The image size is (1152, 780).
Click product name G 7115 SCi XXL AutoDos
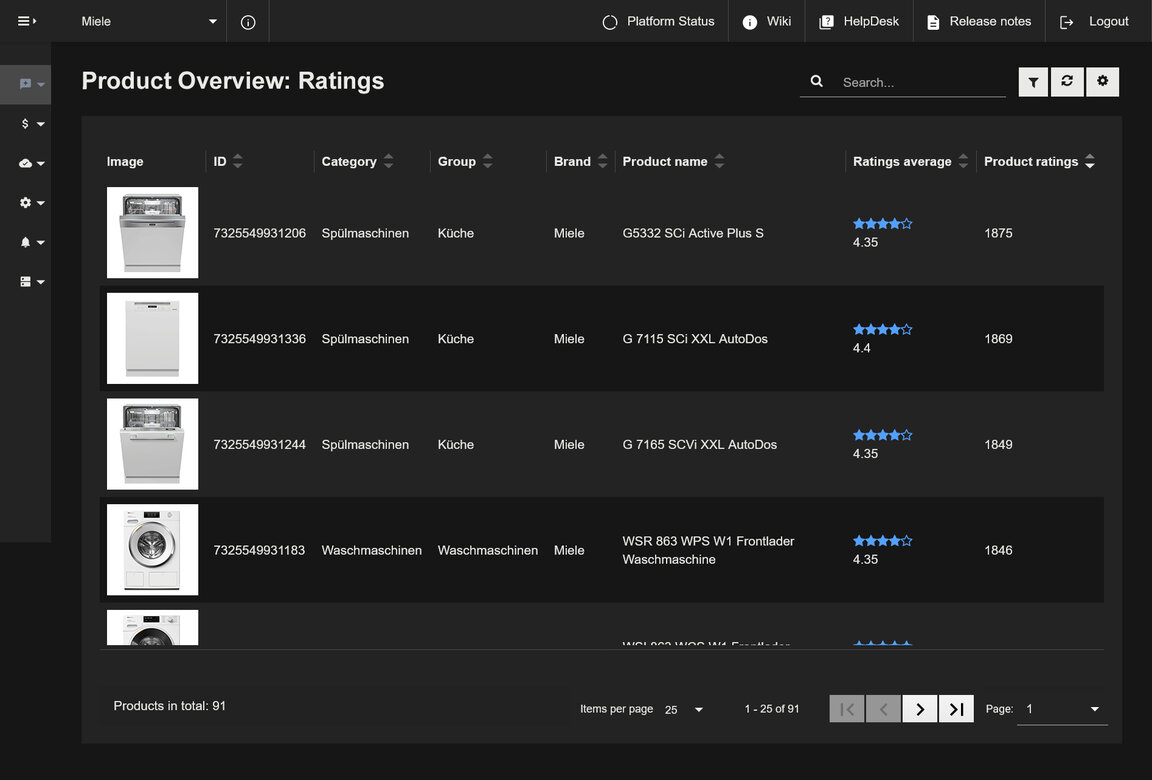[x=695, y=339]
